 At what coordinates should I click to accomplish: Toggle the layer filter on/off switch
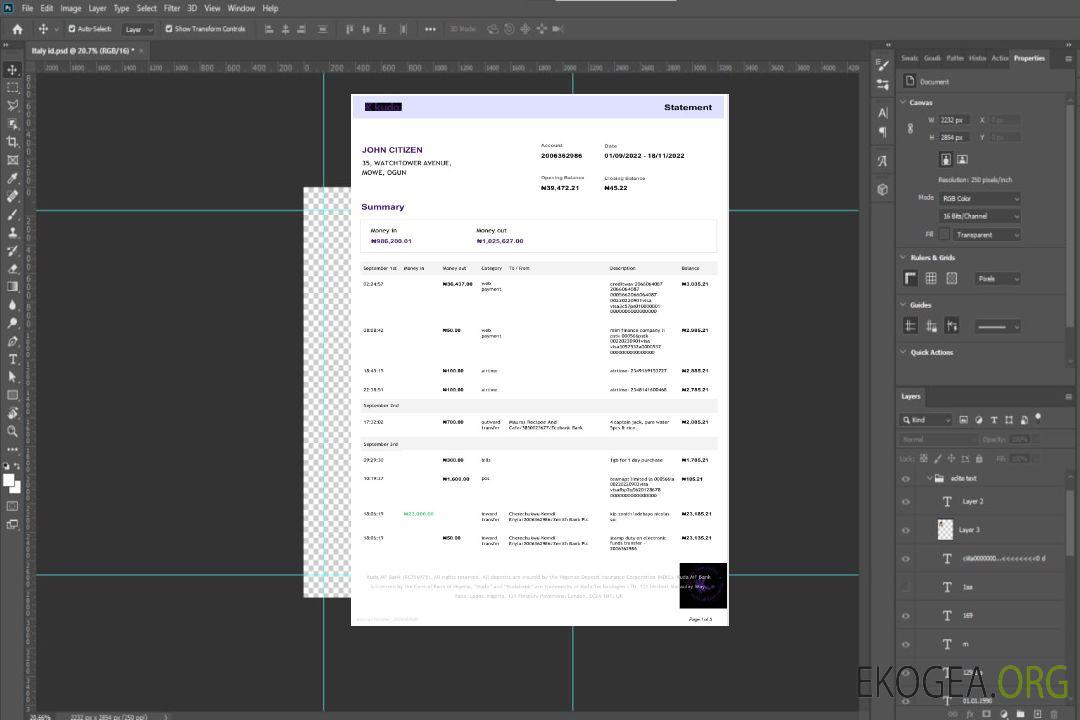[1038, 418]
